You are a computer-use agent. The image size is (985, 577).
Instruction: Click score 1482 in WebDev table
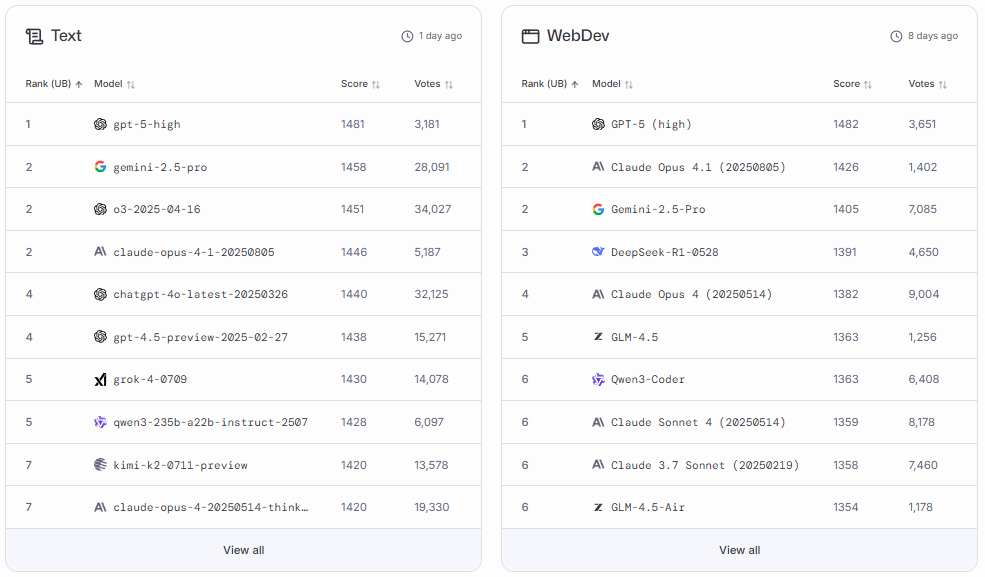click(x=846, y=124)
